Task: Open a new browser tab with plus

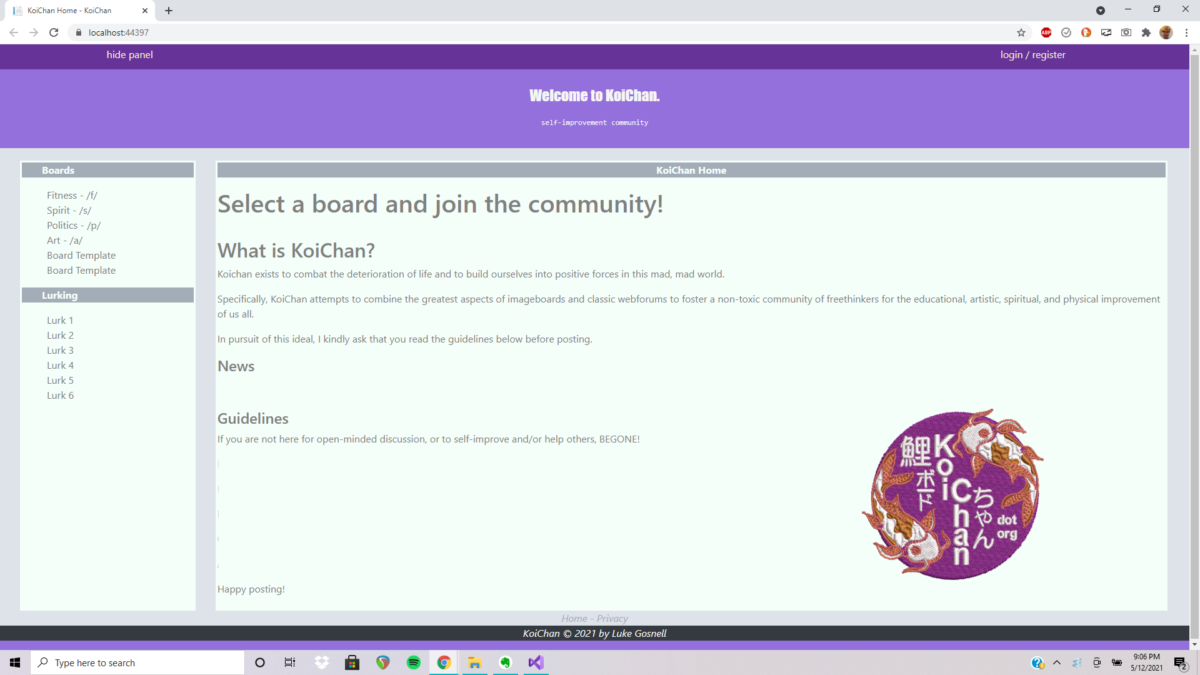Action: pos(168,10)
